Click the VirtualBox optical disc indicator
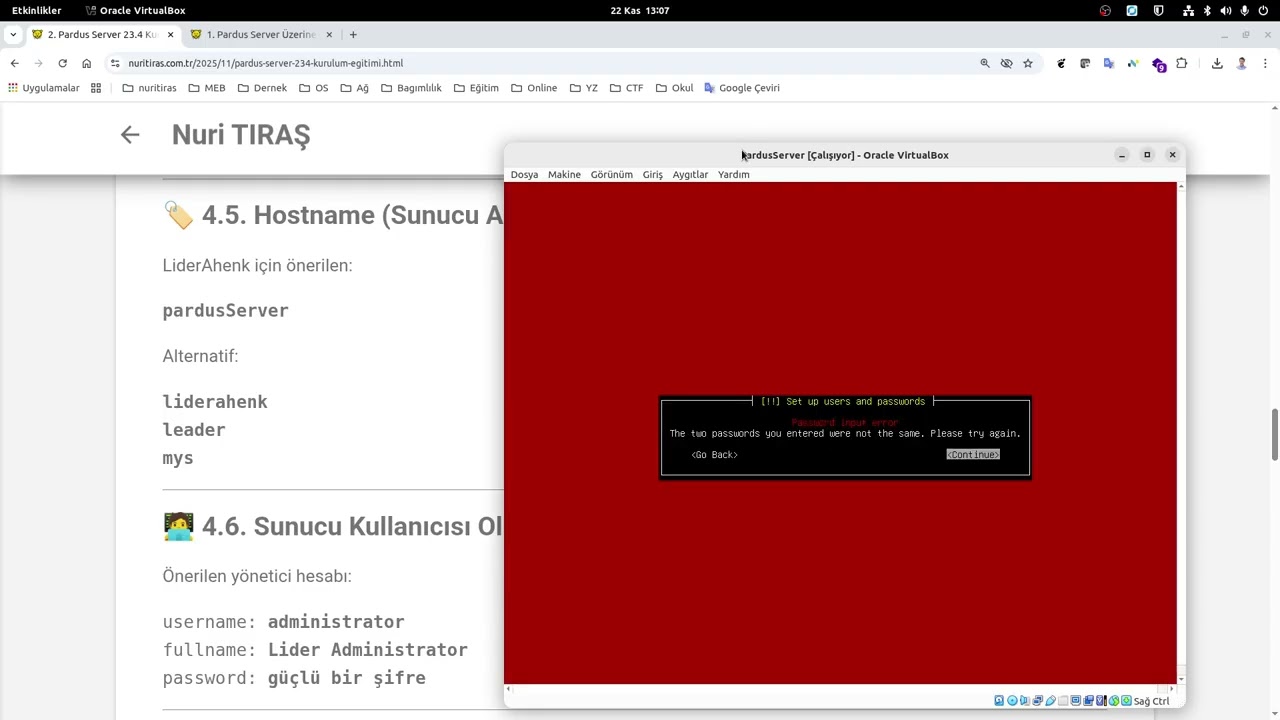Image resolution: width=1280 pixels, height=720 pixels. pos(1012,701)
